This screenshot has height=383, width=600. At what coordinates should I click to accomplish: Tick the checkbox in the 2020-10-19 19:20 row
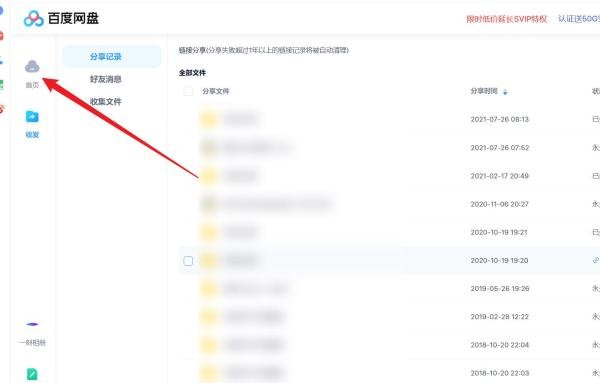(x=188, y=261)
